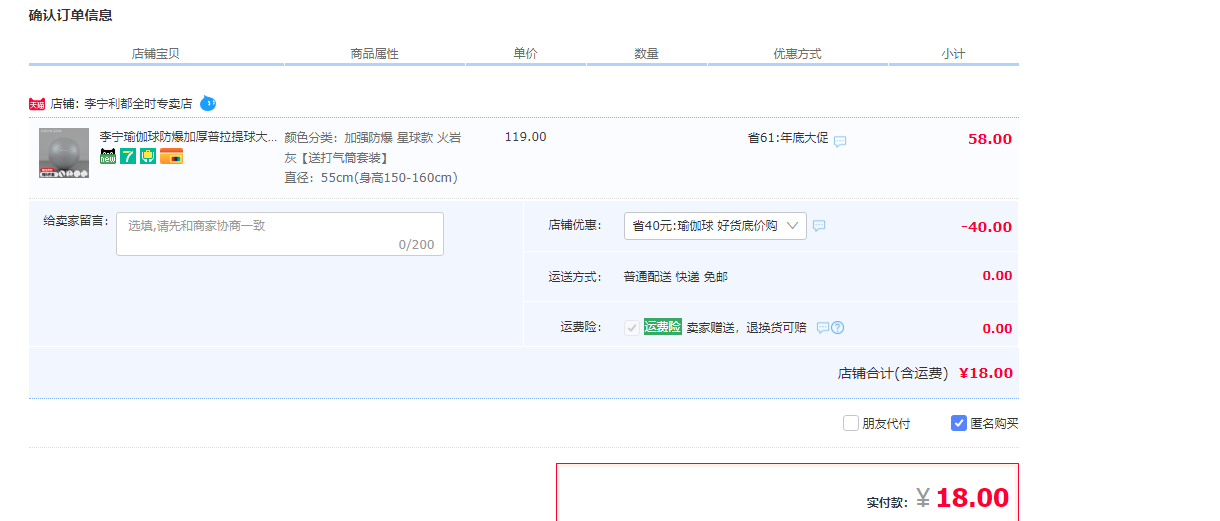1220x521 pixels.
Task: Click the Tmall 'new' cat badge icon
Action: 108,156
